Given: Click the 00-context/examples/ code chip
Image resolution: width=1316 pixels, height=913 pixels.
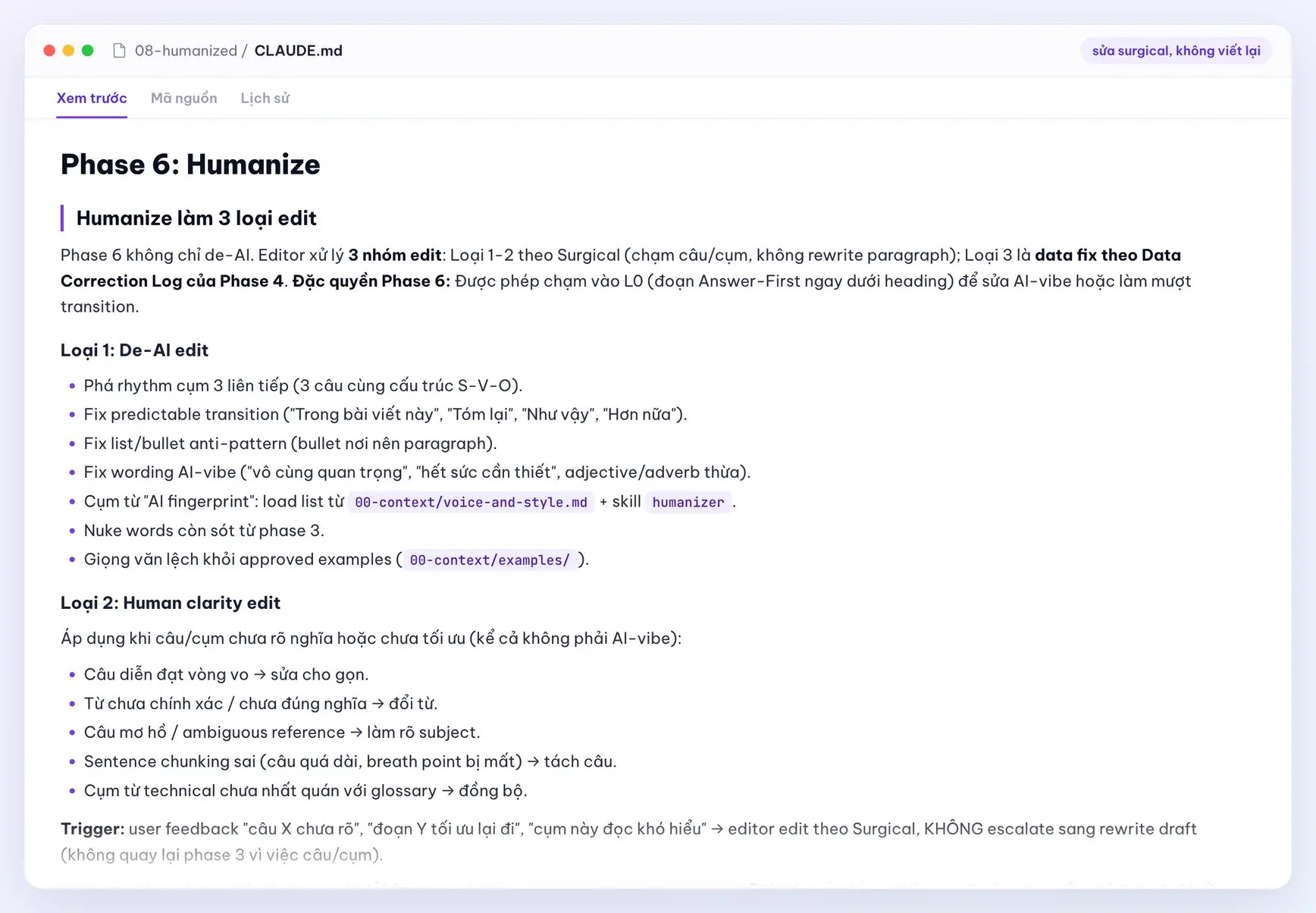Looking at the screenshot, I should click(x=490, y=560).
